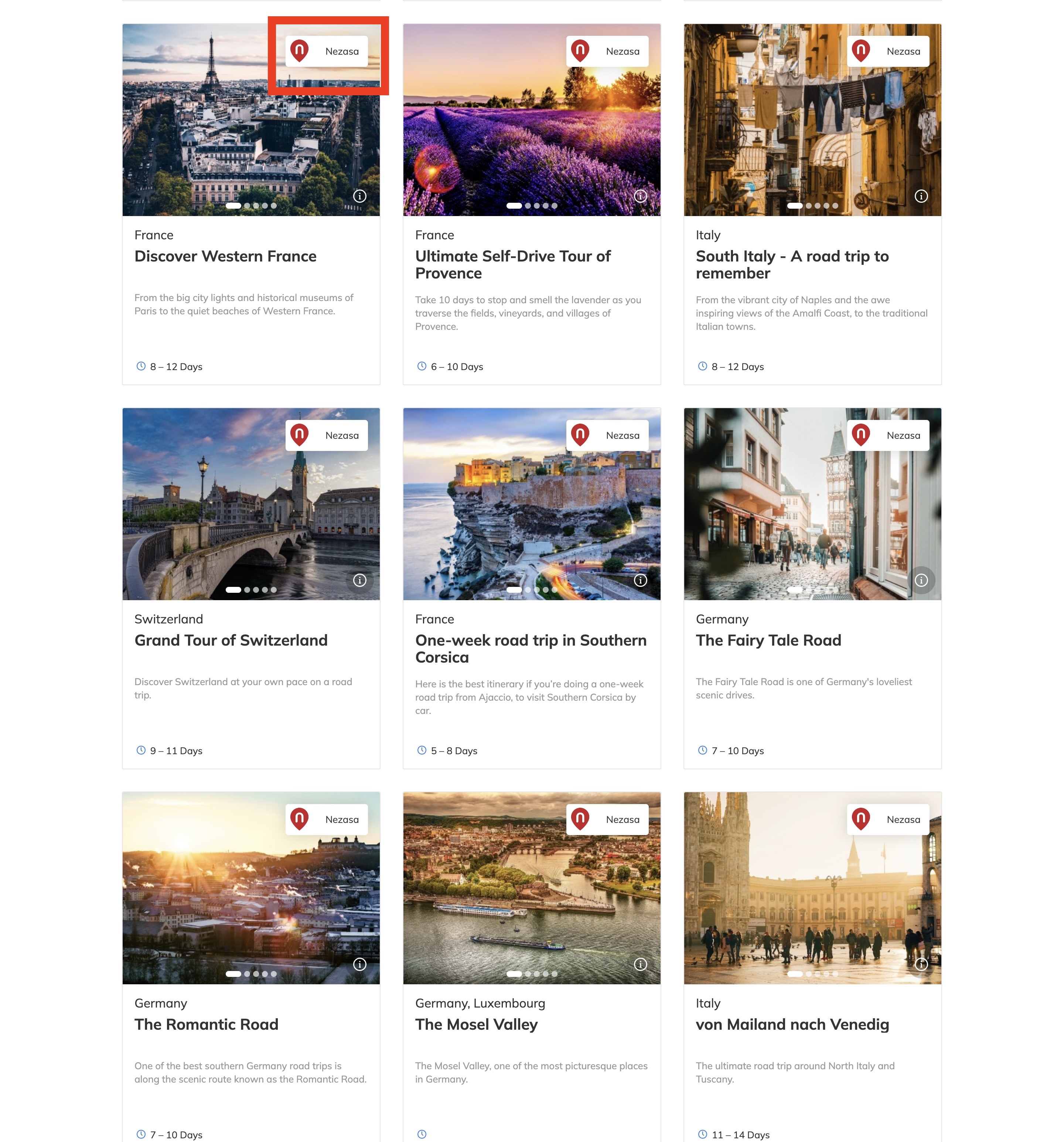This screenshot has height=1142, width=1064.
Task: Click the Mosel river confluence photo
Action: 532,888
